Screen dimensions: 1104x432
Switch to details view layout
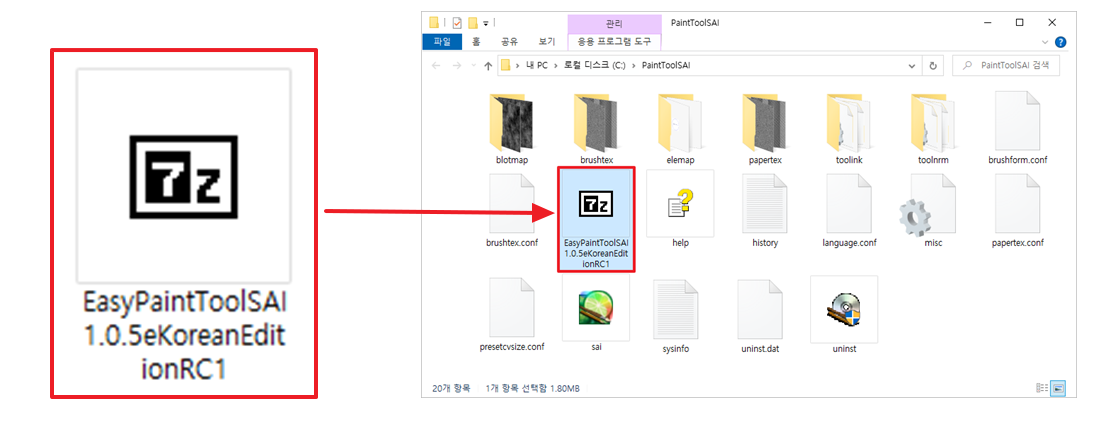click(1042, 388)
